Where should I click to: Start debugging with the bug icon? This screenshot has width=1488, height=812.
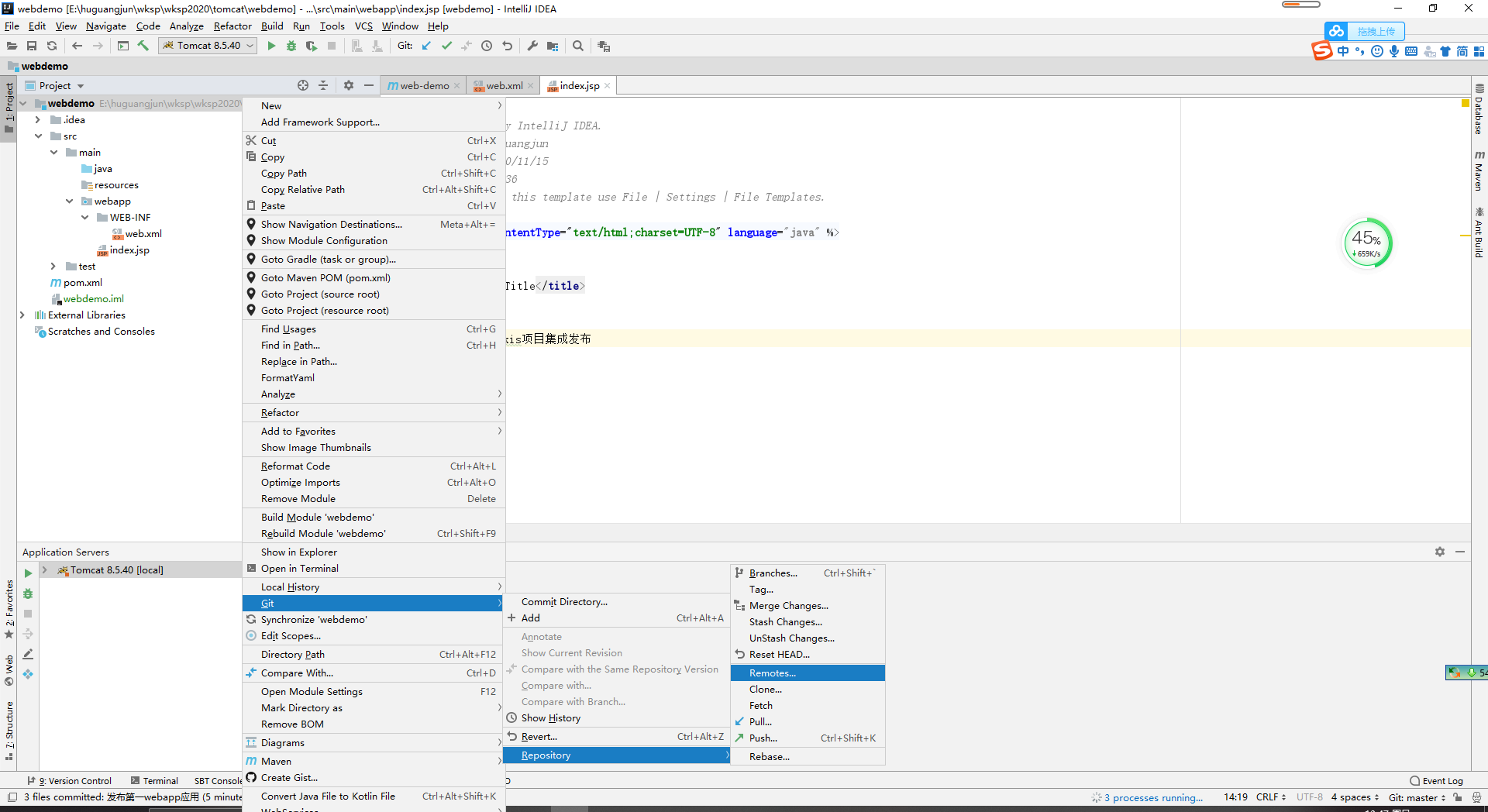pyautogui.click(x=291, y=46)
